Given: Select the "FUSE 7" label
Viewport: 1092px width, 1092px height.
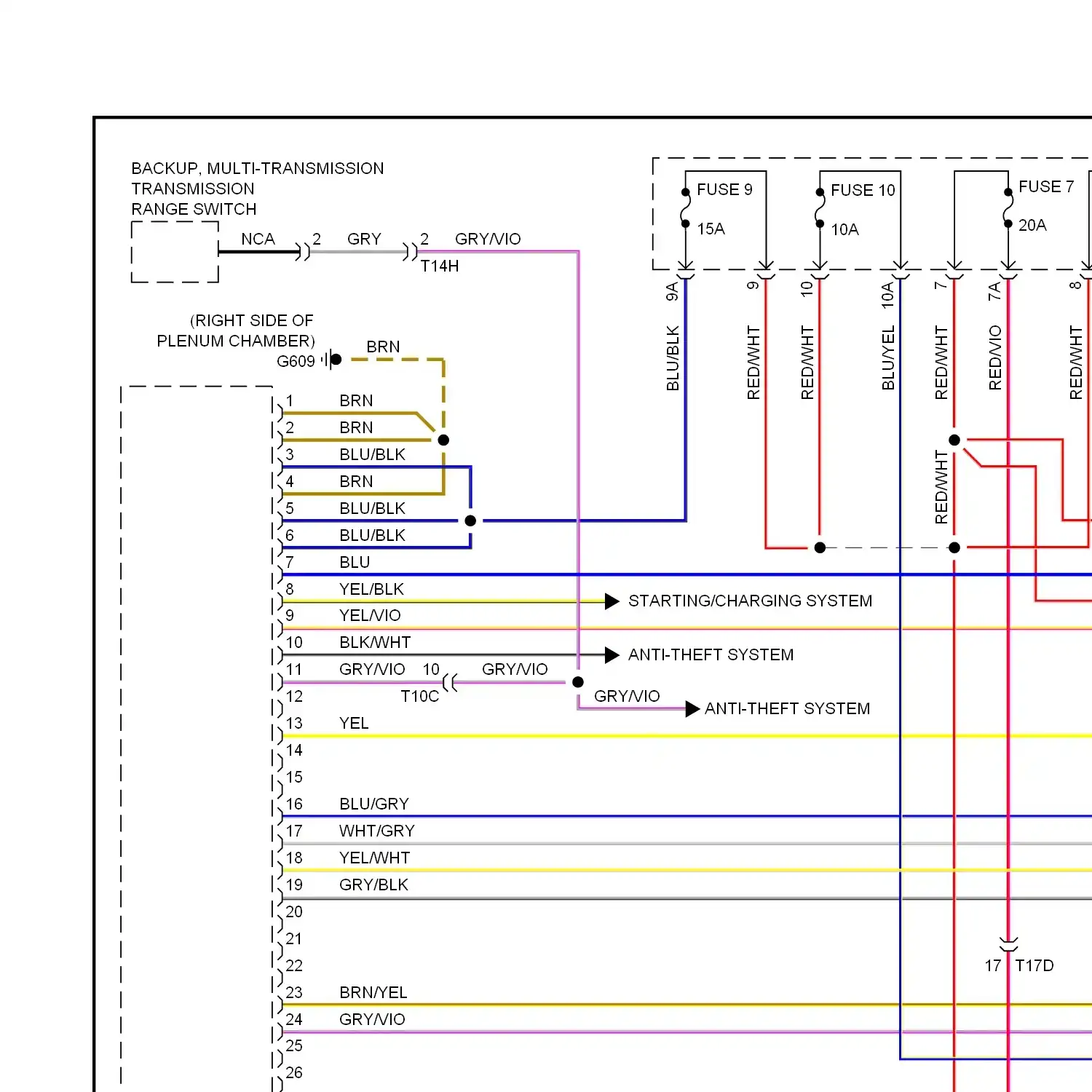Looking at the screenshot, I should coord(1046,186).
